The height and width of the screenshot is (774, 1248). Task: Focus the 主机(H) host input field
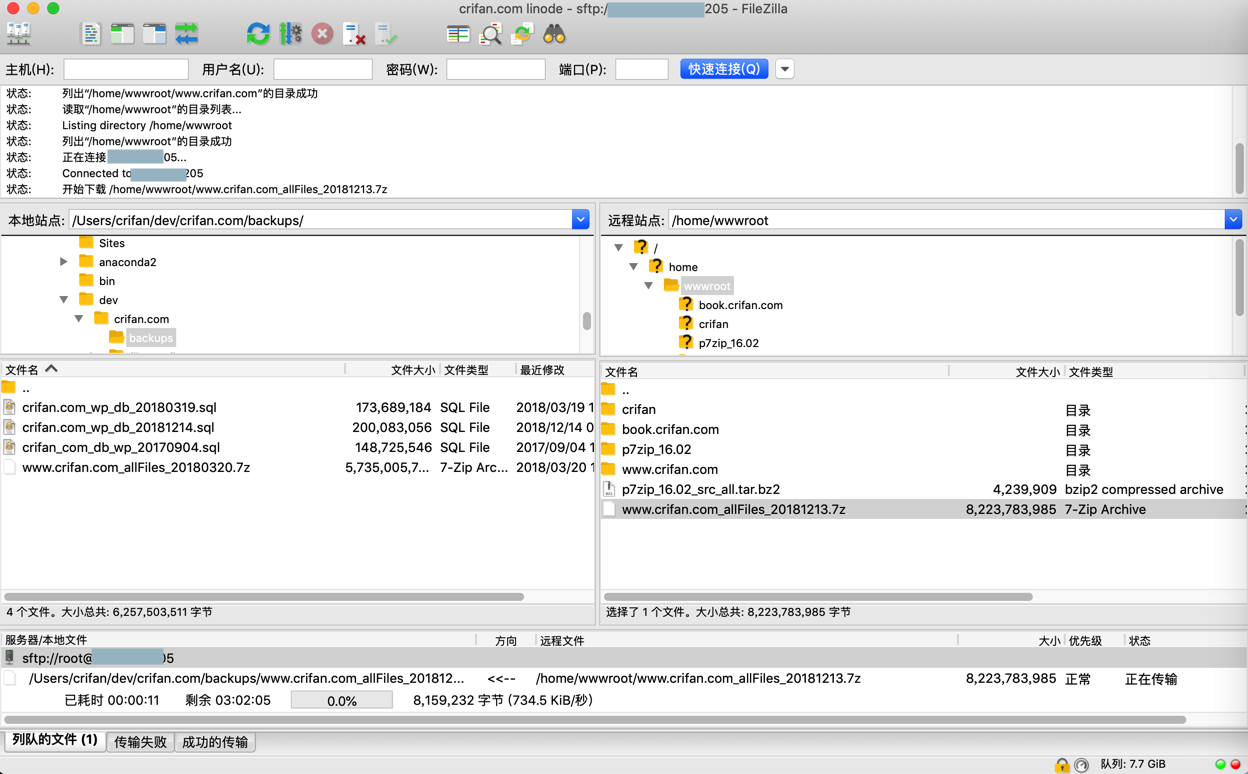tap(126, 69)
